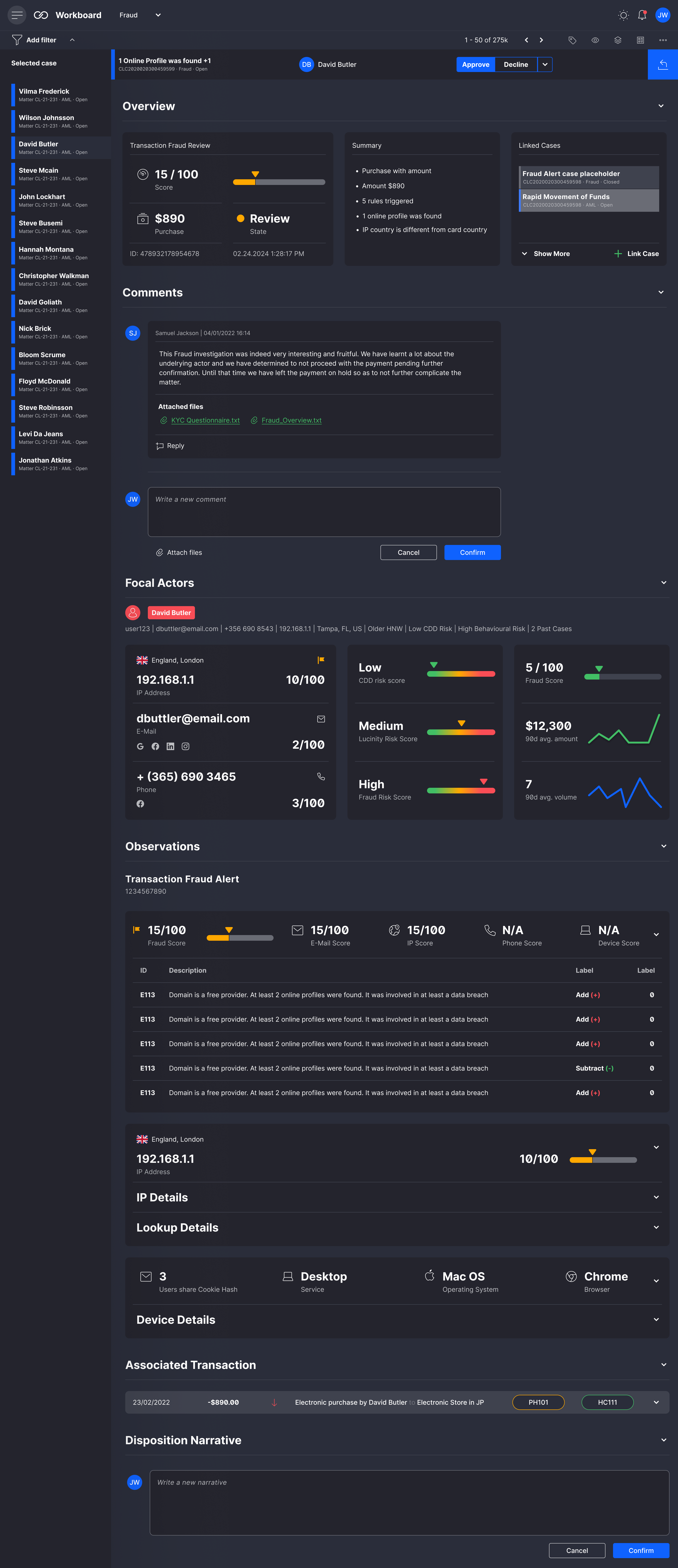Click the layers stack icon in the toolbar
Viewport: 678px width, 1568px height.
[x=618, y=40]
